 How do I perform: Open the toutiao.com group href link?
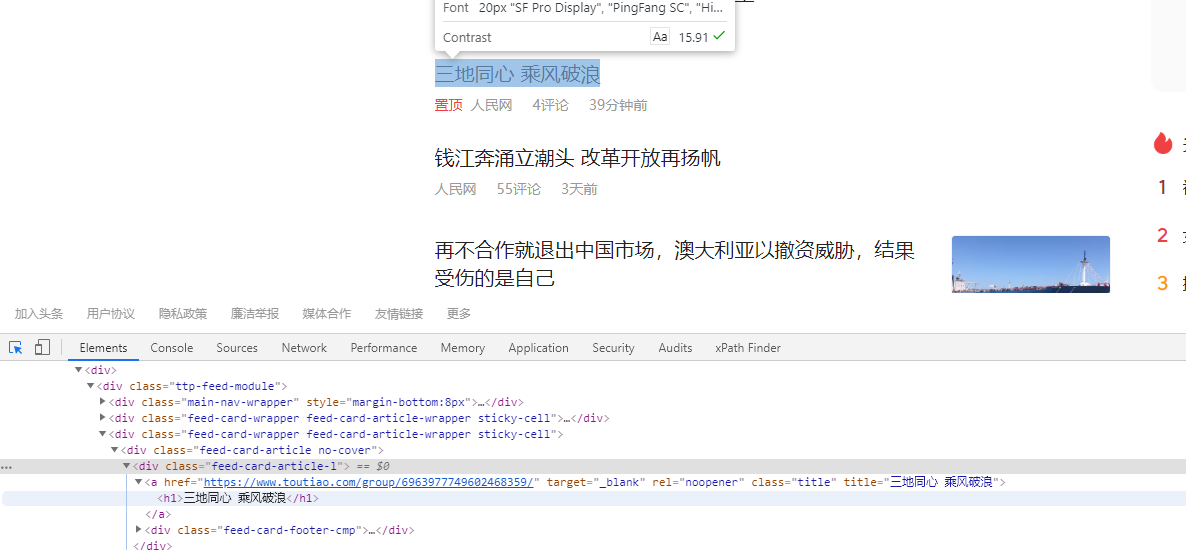pos(369,482)
